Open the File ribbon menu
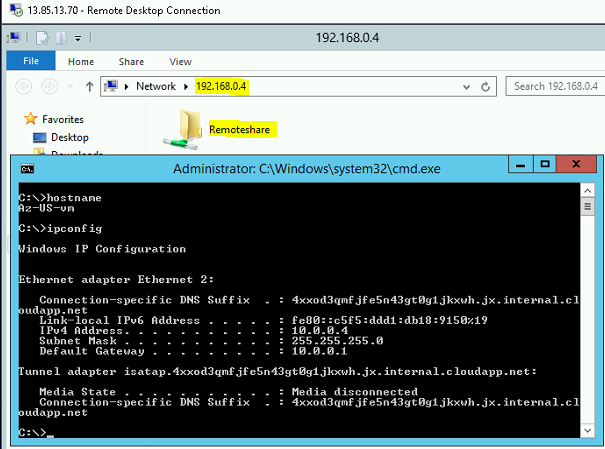This screenshot has width=605, height=449. [x=31, y=61]
